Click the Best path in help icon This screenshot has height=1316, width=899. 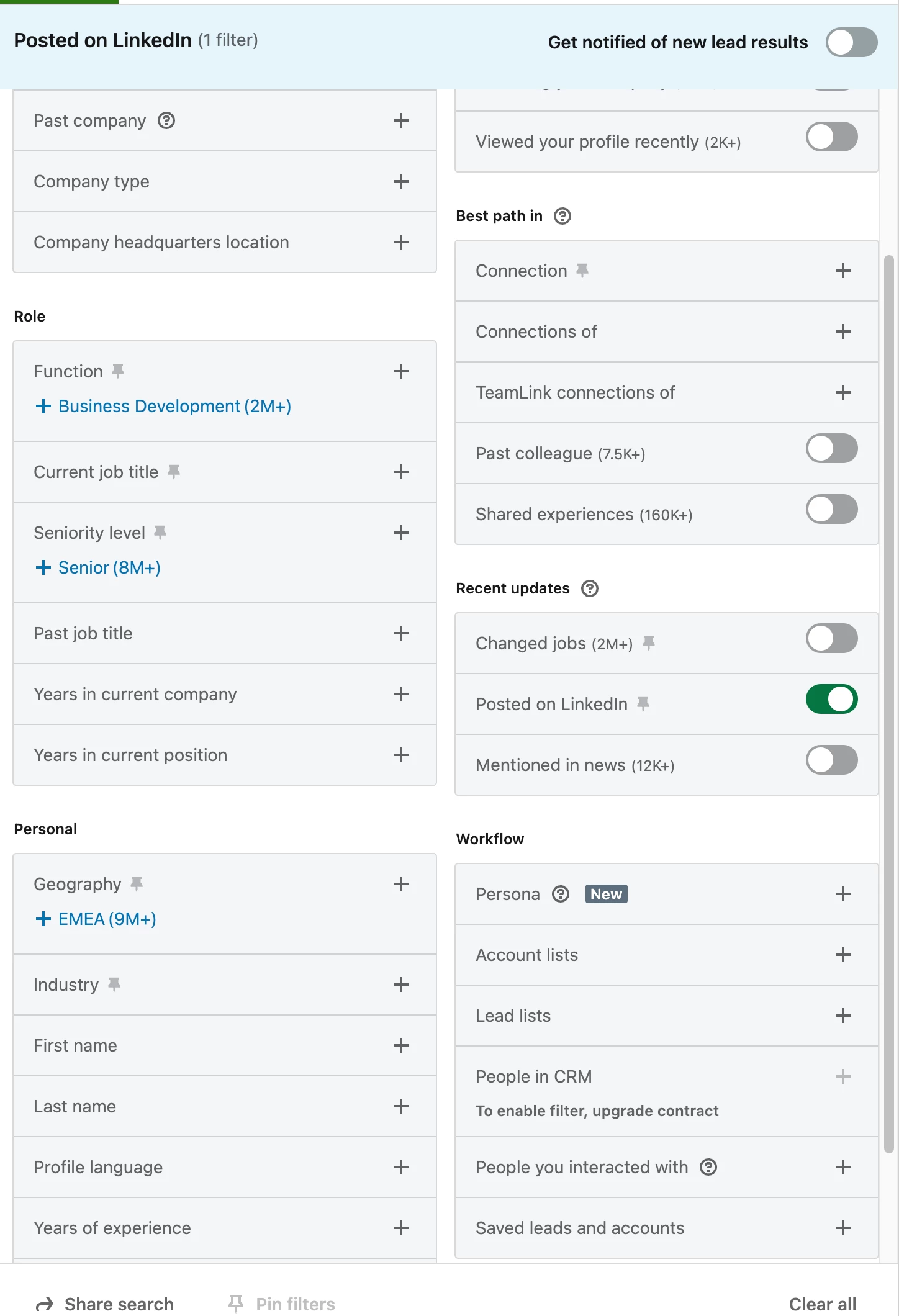pos(562,216)
